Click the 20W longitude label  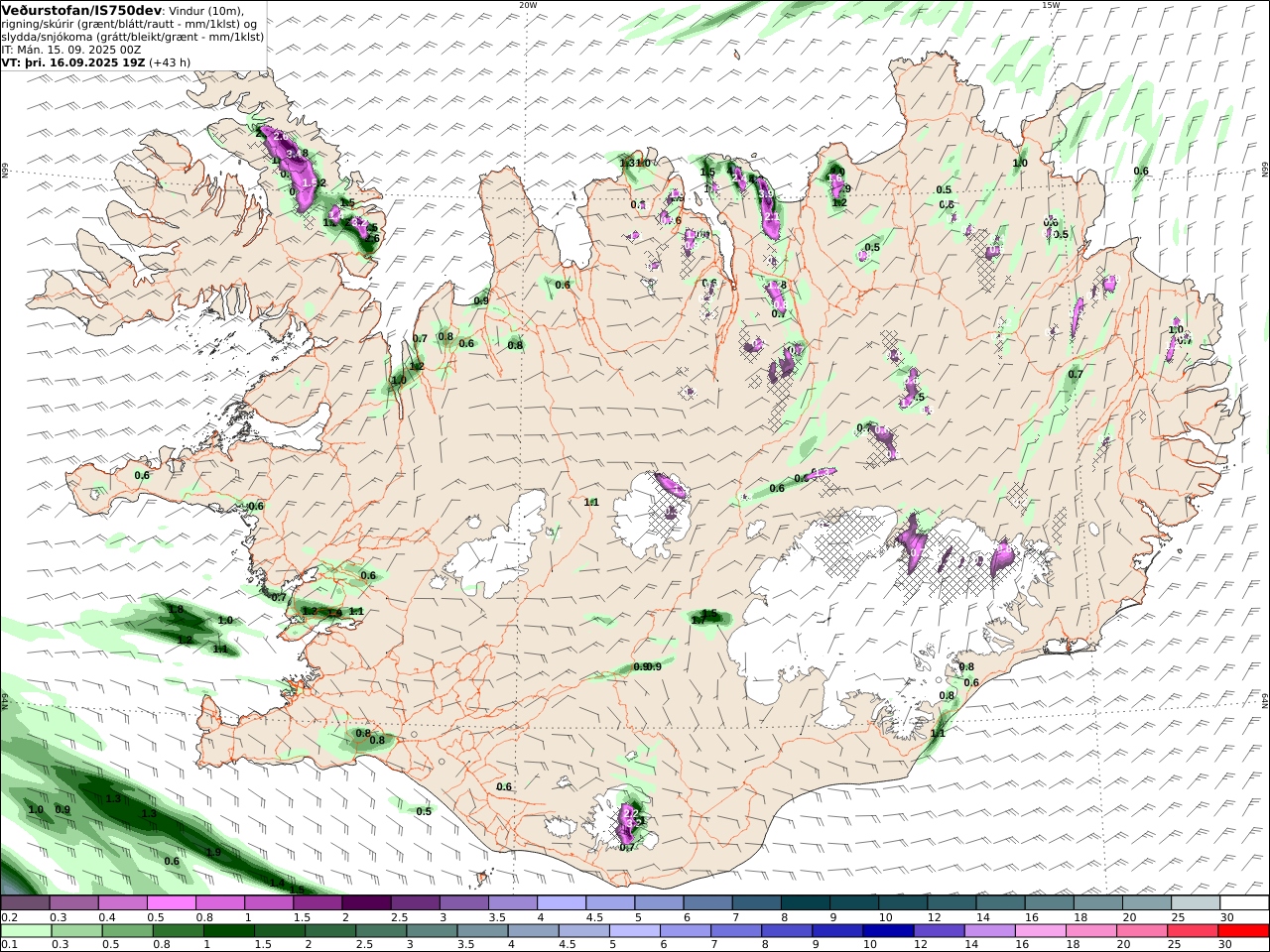point(528,5)
